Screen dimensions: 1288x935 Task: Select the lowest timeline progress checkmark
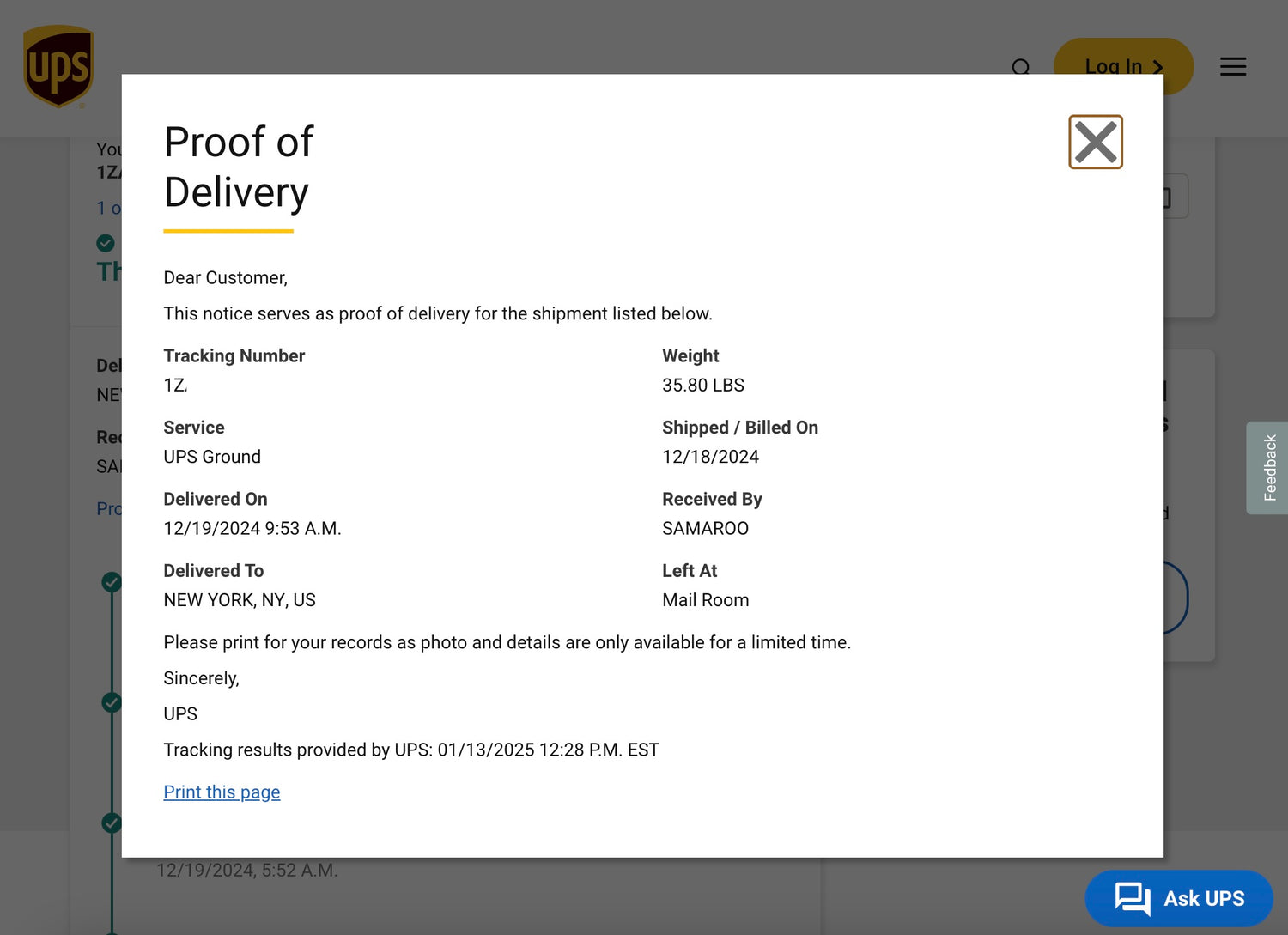click(x=112, y=823)
